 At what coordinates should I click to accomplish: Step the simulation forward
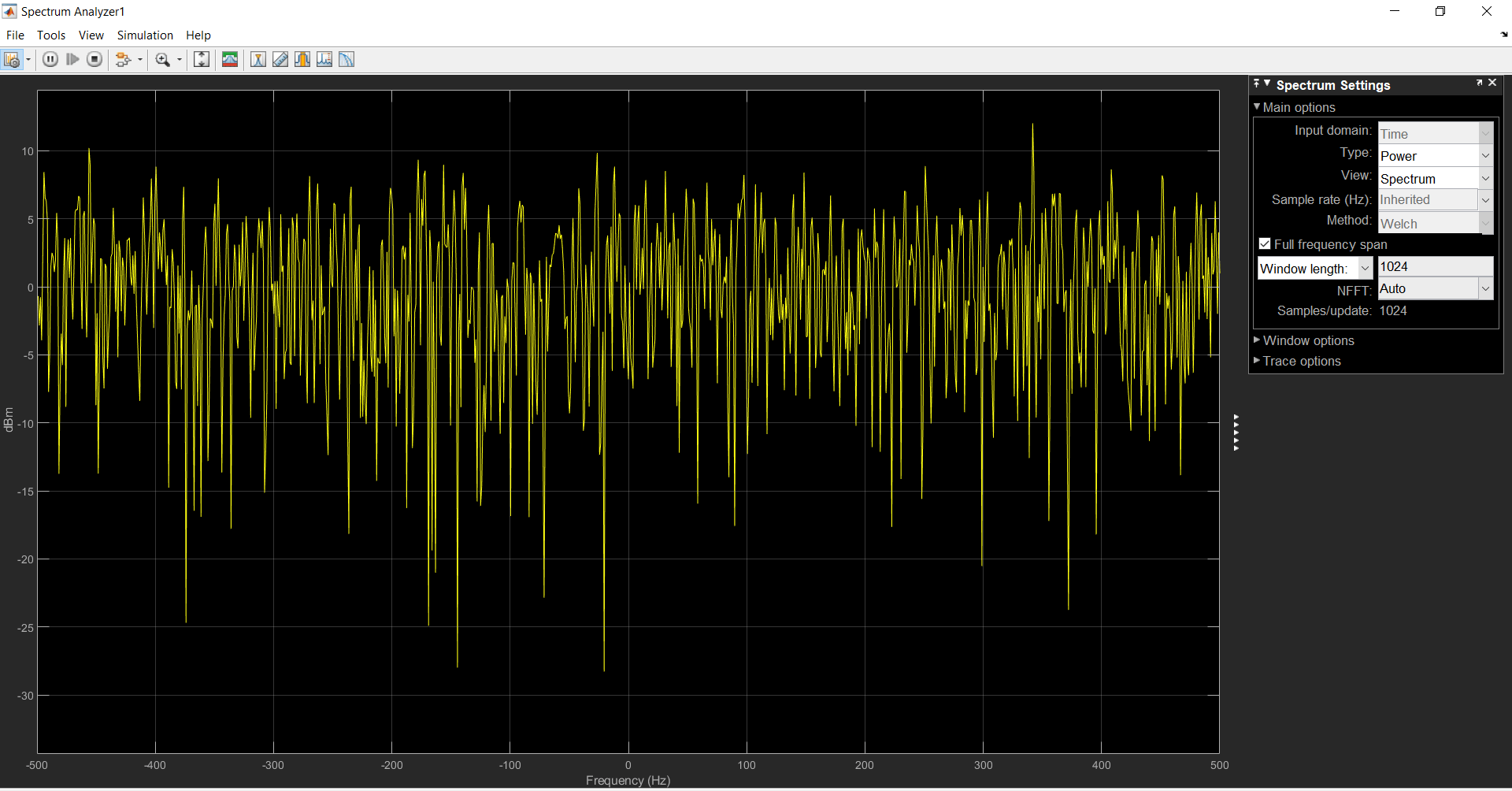pyautogui.click(x=72, y=60)
